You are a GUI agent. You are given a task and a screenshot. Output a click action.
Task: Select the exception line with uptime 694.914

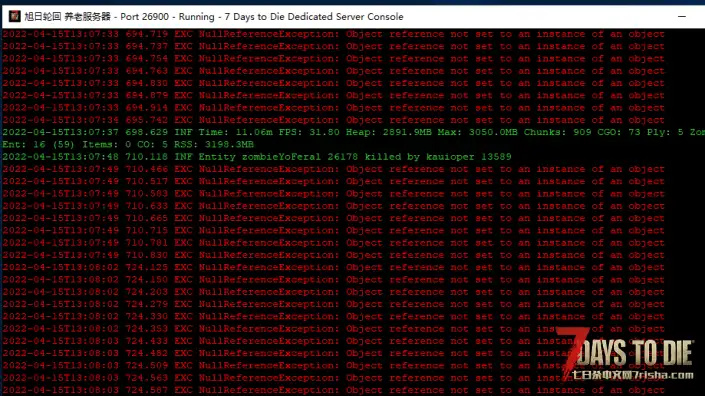pyautogui.click(x=333, y=108)
